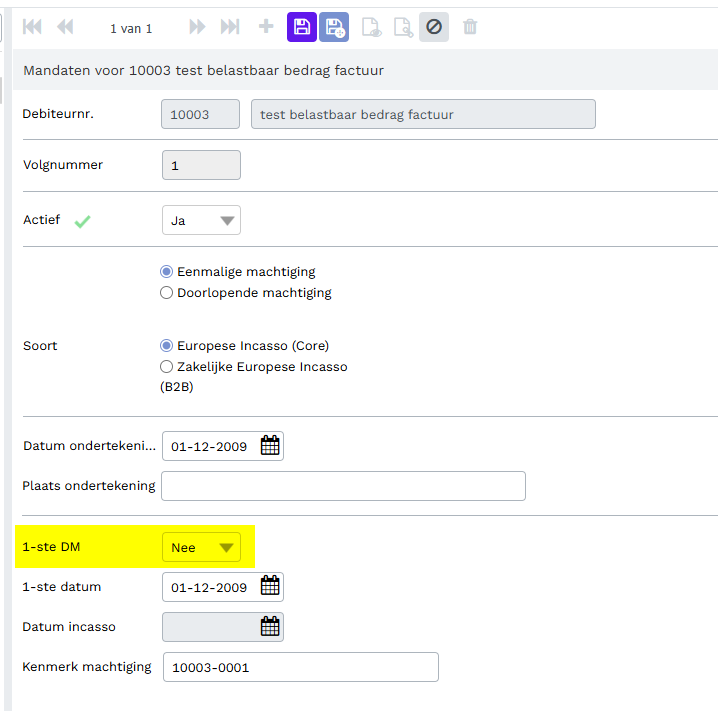Go to the first record

pos(32,27)
